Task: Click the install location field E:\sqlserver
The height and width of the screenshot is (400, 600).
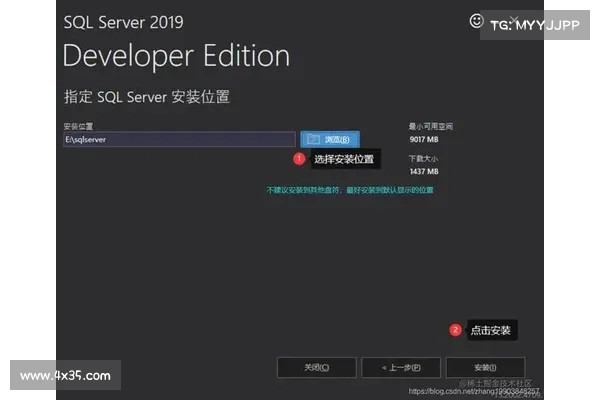Action: [179, 139]
